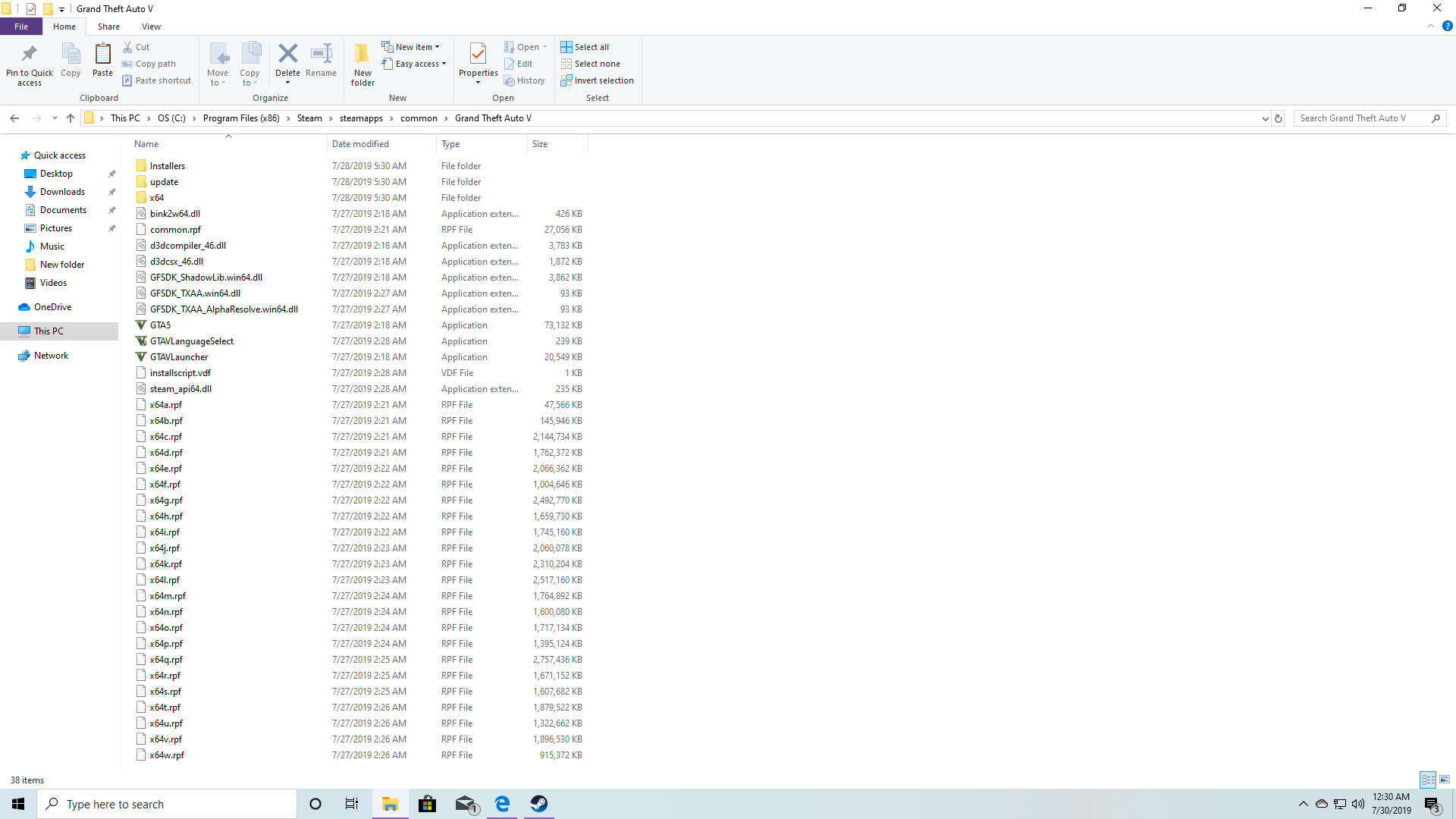Click the Help question mark icon
This screenshot has height=819, width=1456.
click(1447, 27)
